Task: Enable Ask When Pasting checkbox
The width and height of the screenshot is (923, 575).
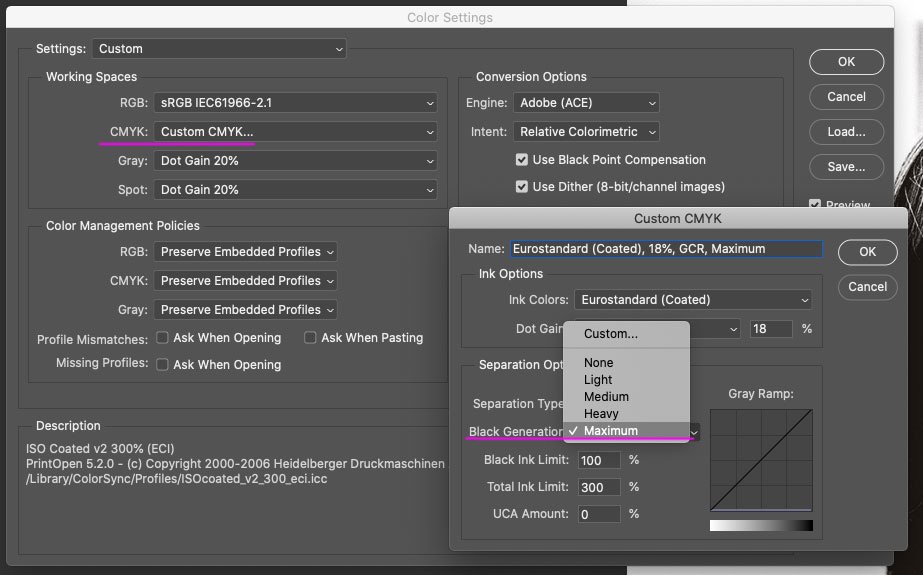Action: click(x=311, y=338)
